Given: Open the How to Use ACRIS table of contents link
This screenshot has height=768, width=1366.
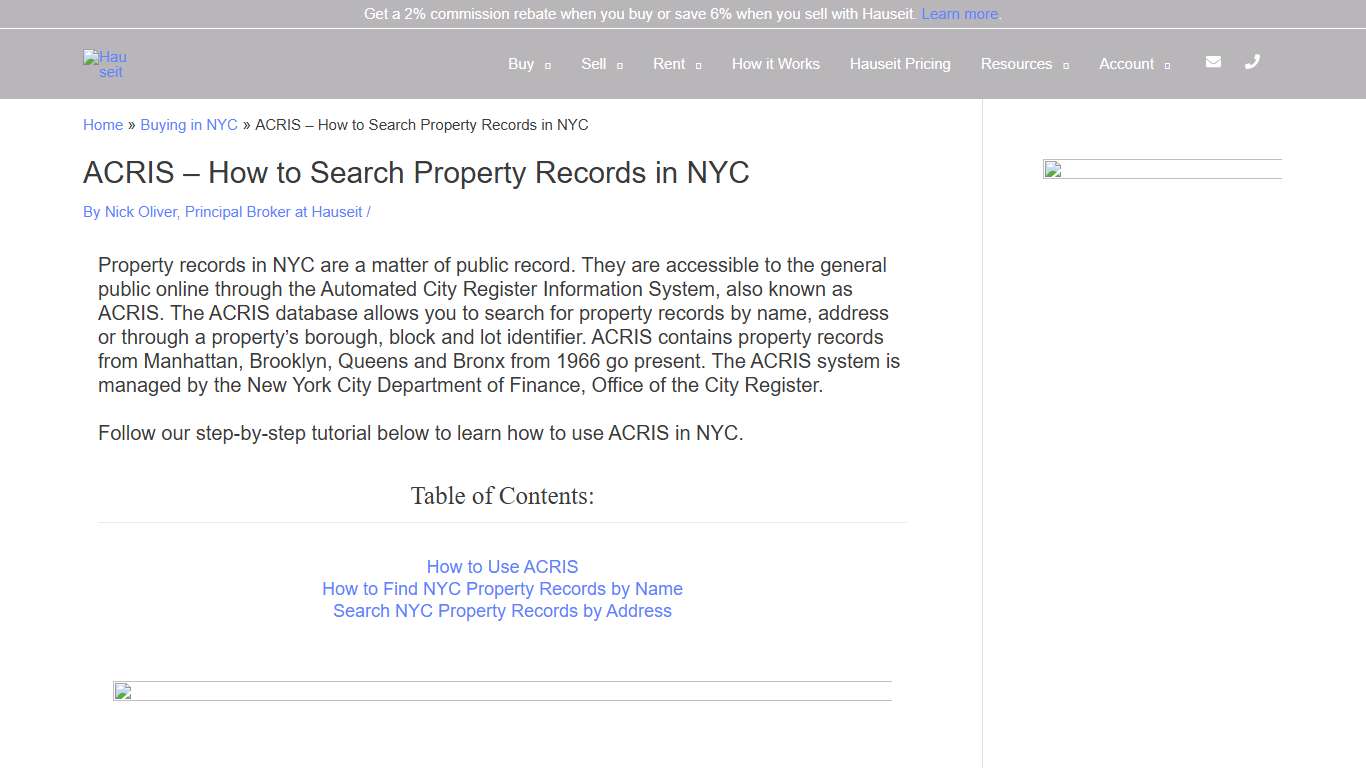Looking at the screenshot, I should click(502, 566).
